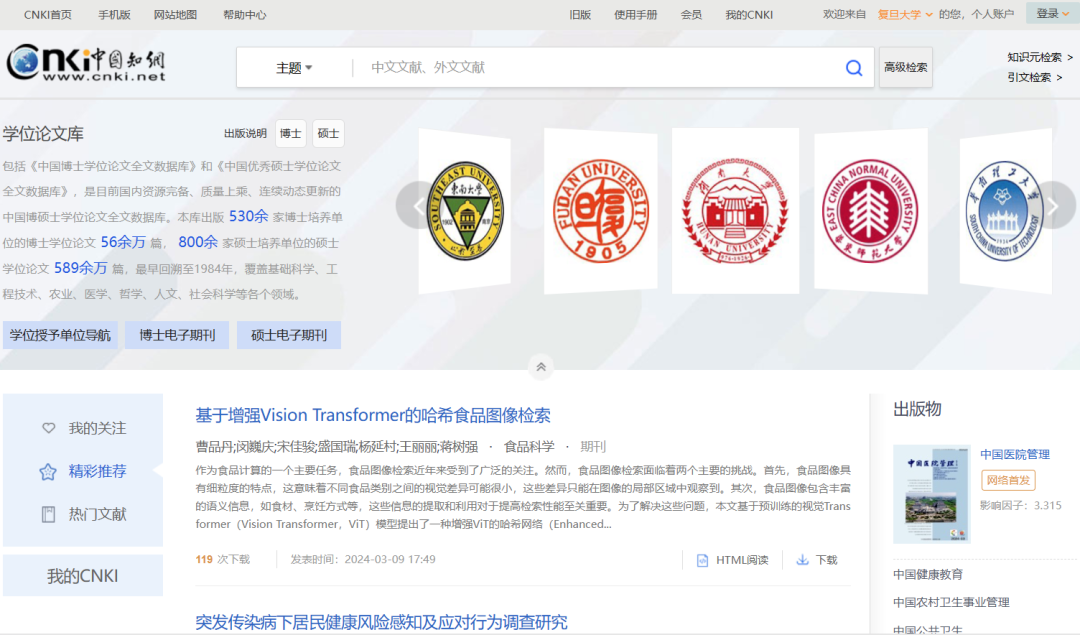Open the Vision Transformer food image retrieval article
Viewport: 1080px width, 635px height.
[373, 415]
